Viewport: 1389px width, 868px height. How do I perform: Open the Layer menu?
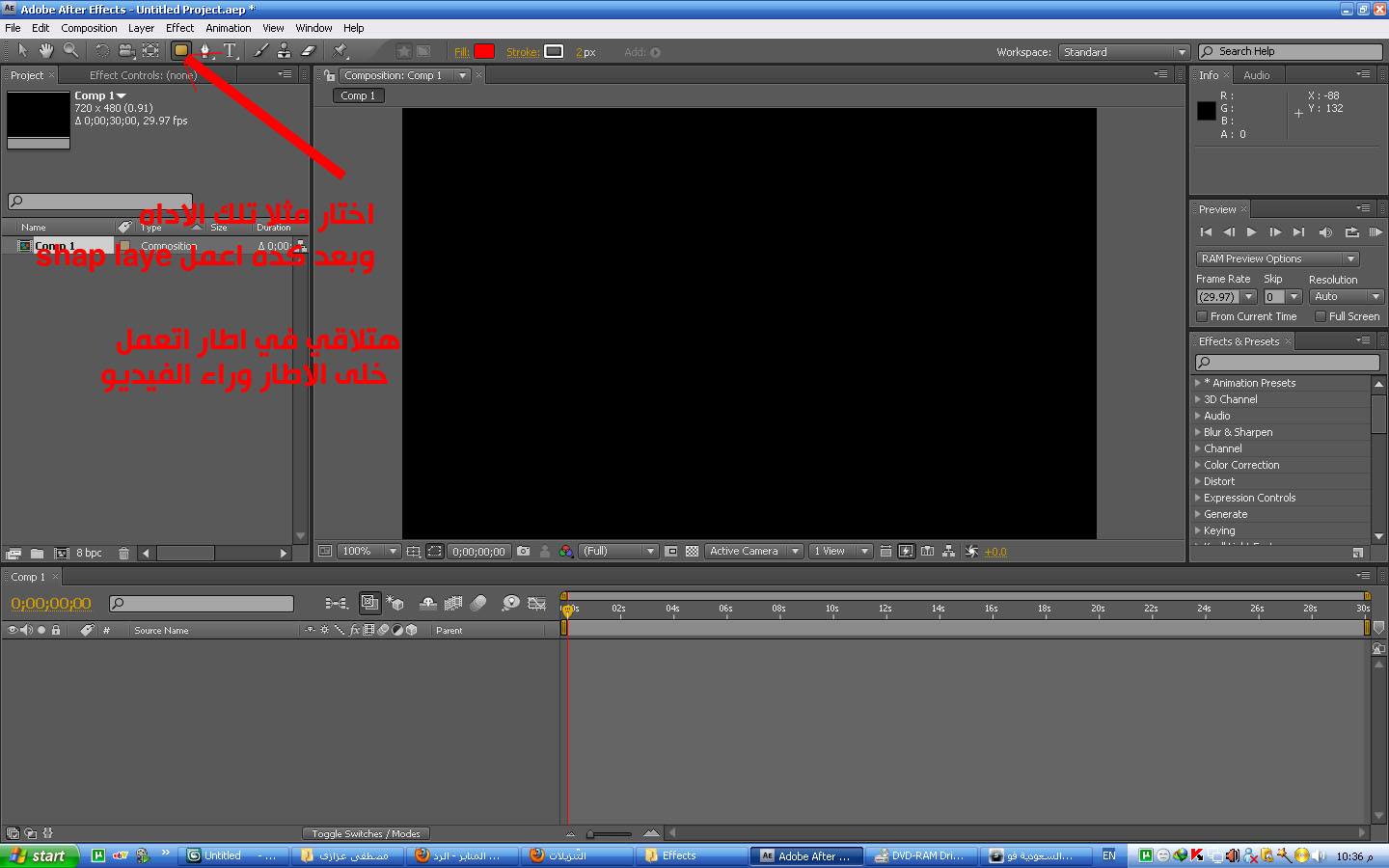pos(141,28)
